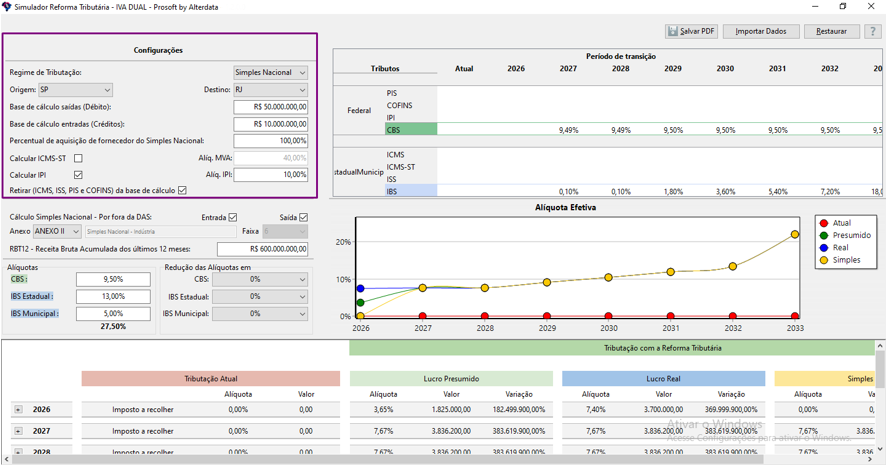Uncheck the Calcular IPI checkbox
886x466 pixels.
tap(78, 175)
